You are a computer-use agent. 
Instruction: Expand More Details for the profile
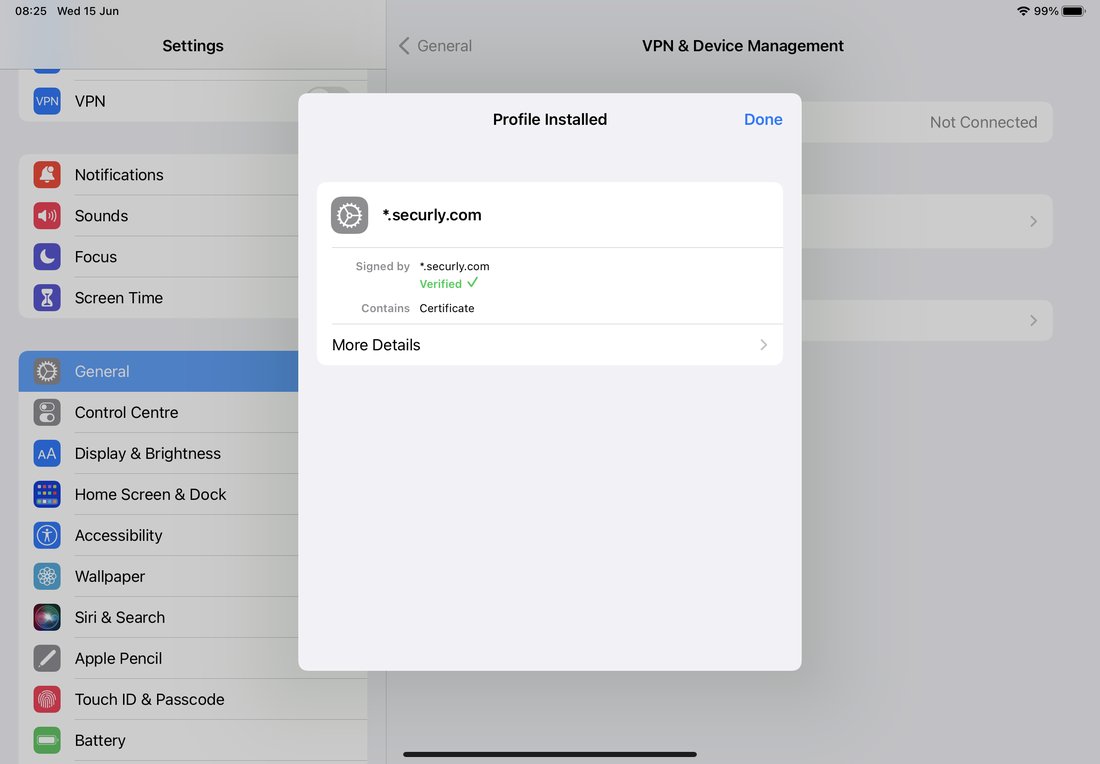550,344
